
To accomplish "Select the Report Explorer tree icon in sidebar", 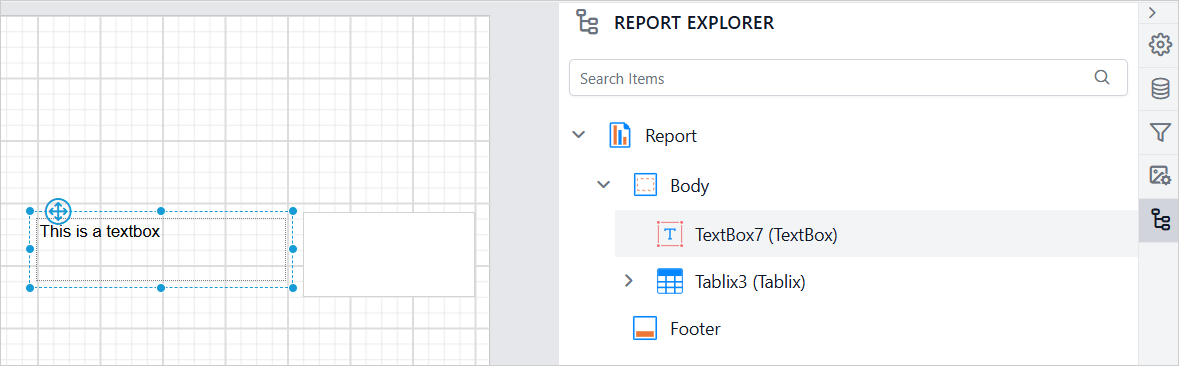I will tap(1160, 220).
